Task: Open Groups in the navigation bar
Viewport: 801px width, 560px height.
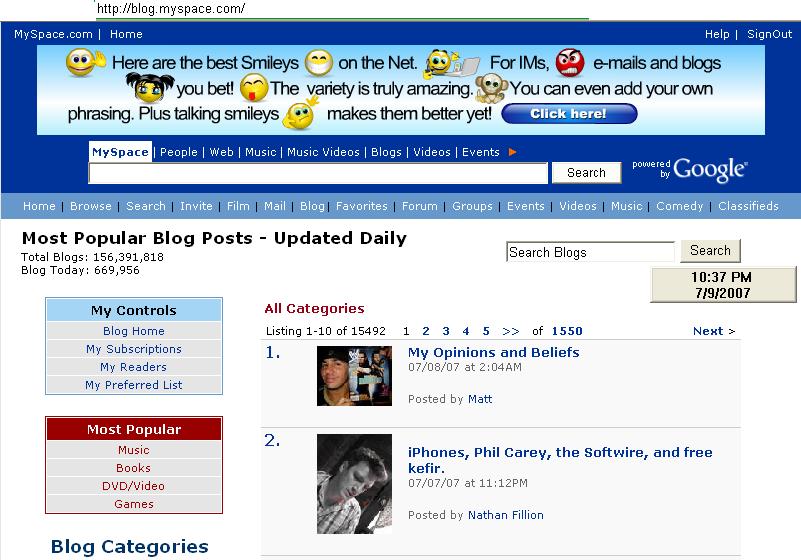Action: 472,206
